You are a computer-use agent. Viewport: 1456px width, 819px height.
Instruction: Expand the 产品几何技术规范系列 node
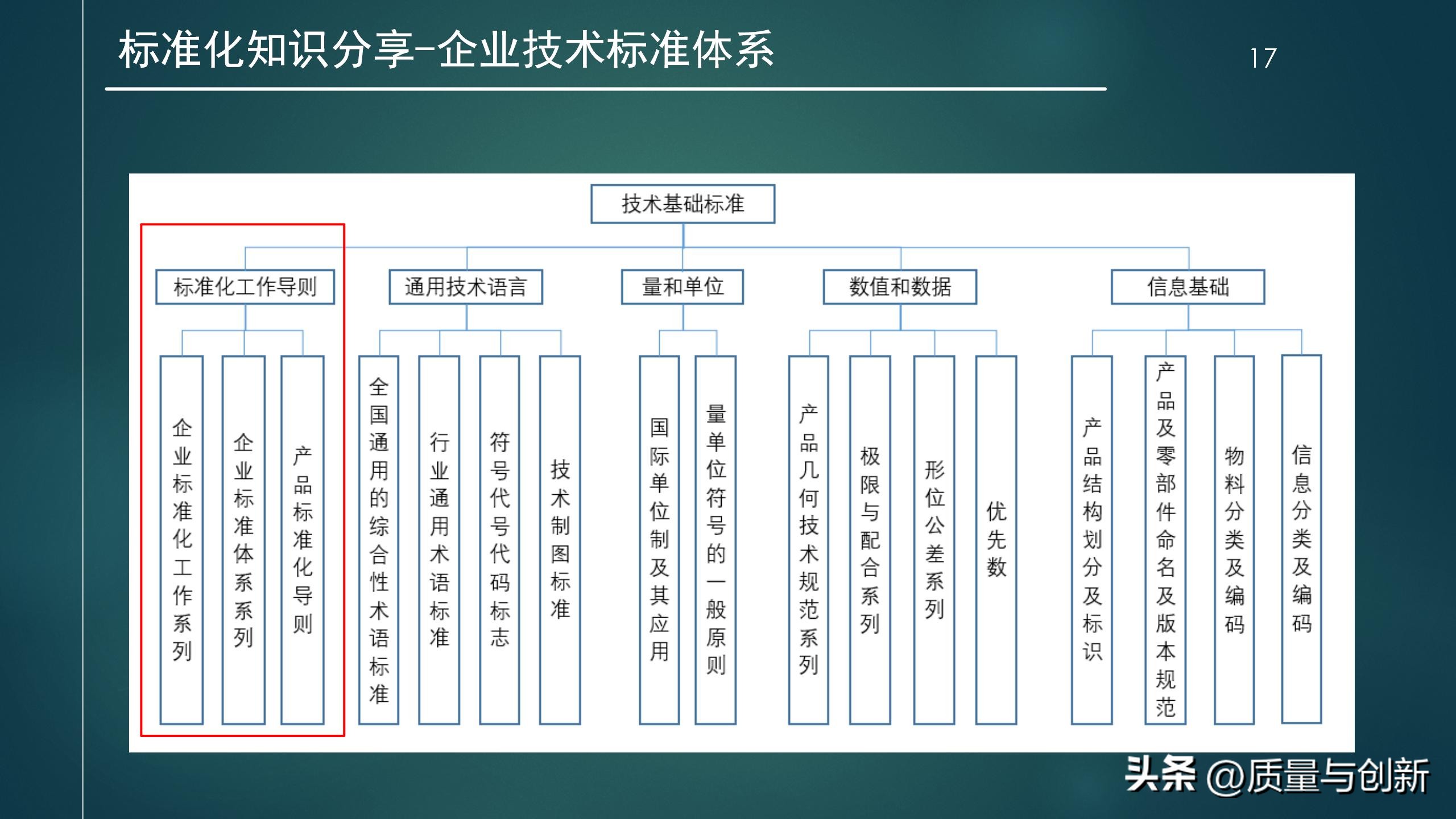pos(808,540)
